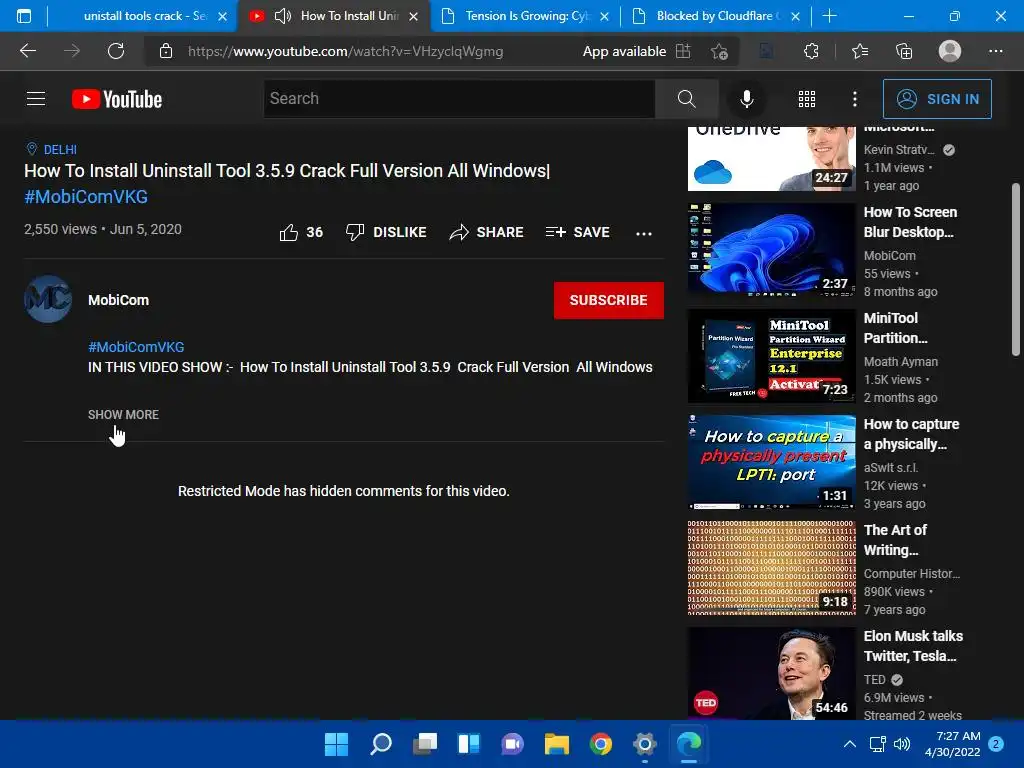
Task: Install the app via App available icon
Action: click(683, 51)
